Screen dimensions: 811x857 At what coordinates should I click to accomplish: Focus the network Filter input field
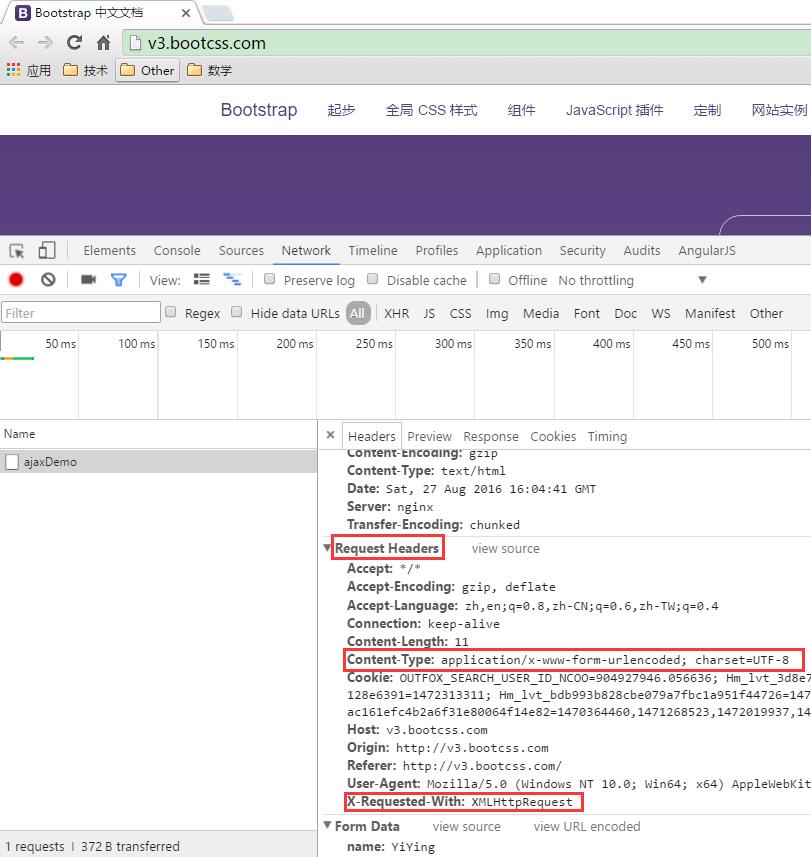tap(80, 313)
